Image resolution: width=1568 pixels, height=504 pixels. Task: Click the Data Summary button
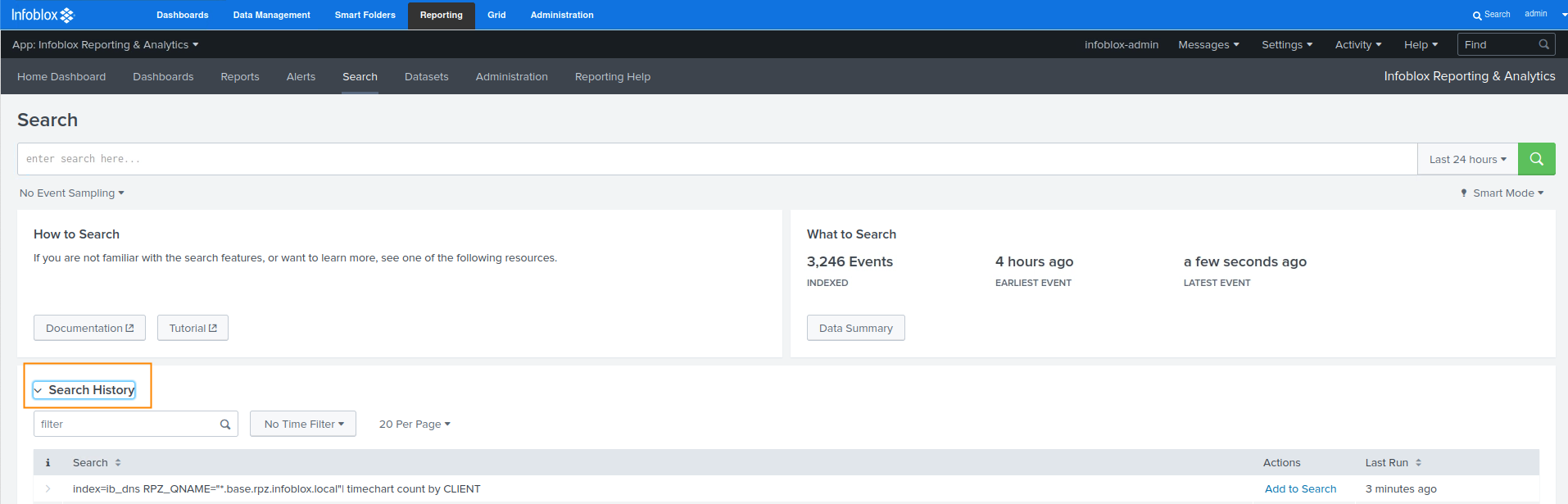pos(856,328)
